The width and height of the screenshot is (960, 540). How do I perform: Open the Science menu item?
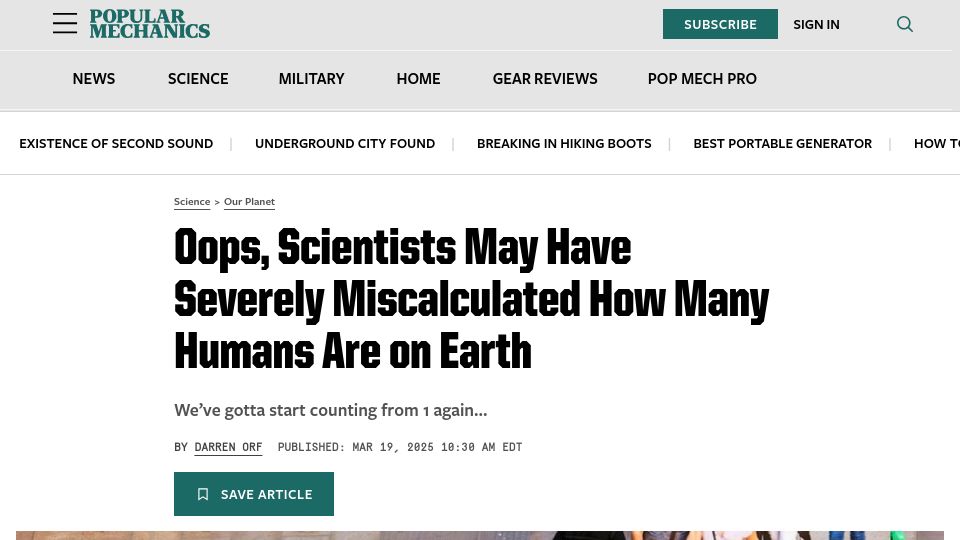[x=198, y=79]
